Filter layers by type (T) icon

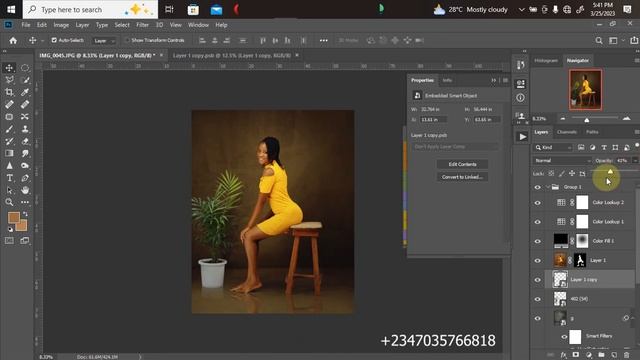tap(604, 147)
